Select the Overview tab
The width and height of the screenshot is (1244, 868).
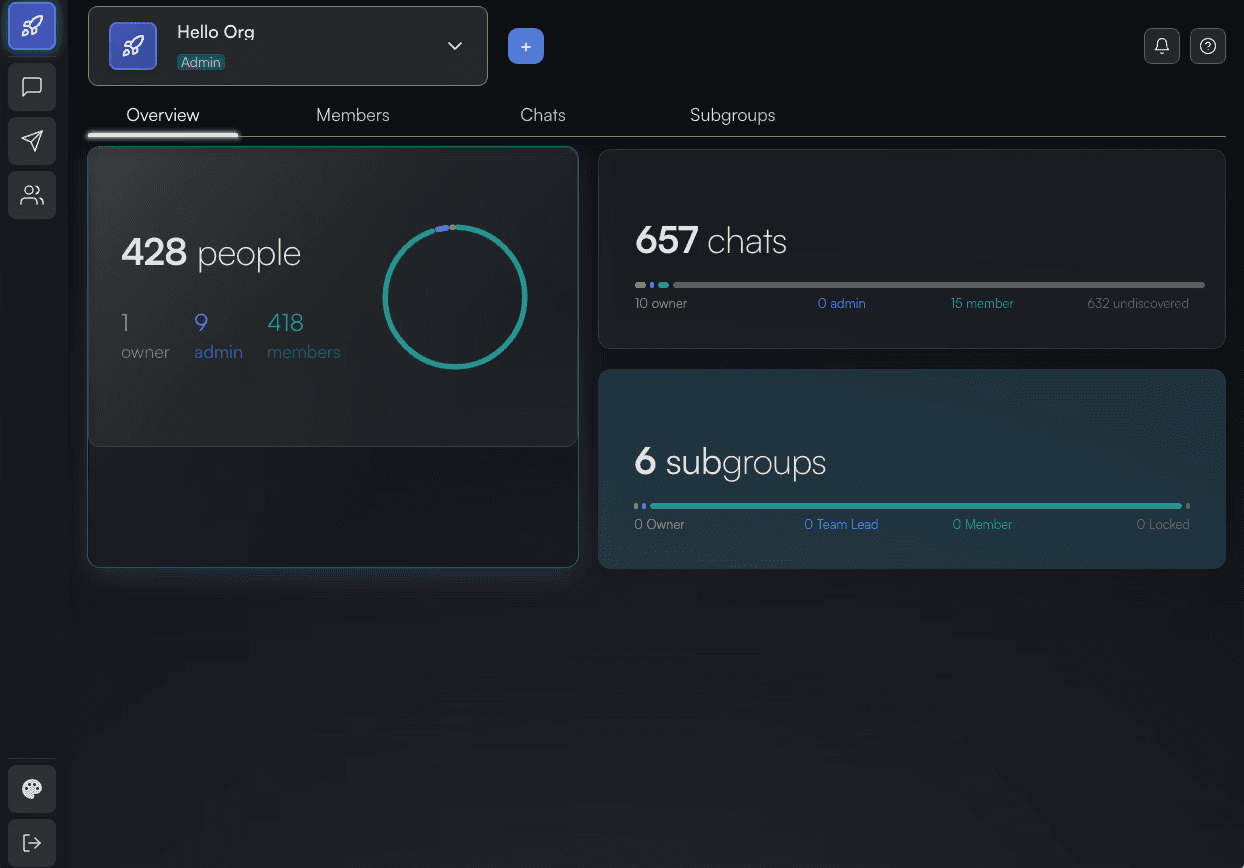click(x=163, y=115)
